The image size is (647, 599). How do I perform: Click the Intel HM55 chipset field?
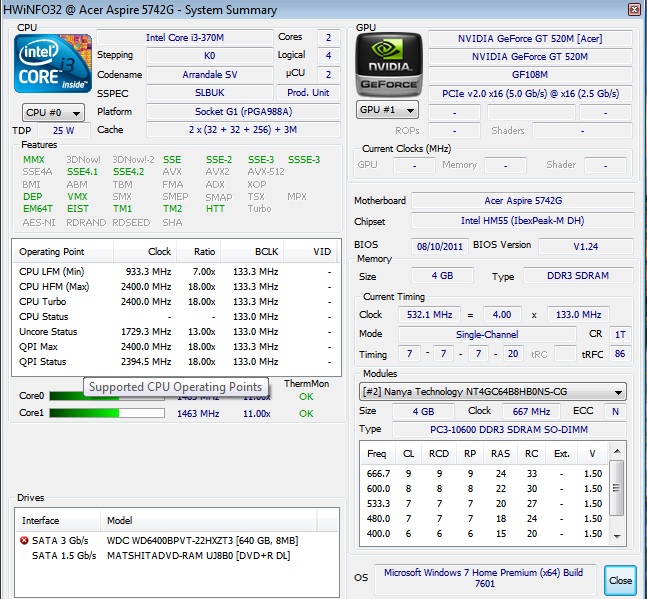[523, 221]
